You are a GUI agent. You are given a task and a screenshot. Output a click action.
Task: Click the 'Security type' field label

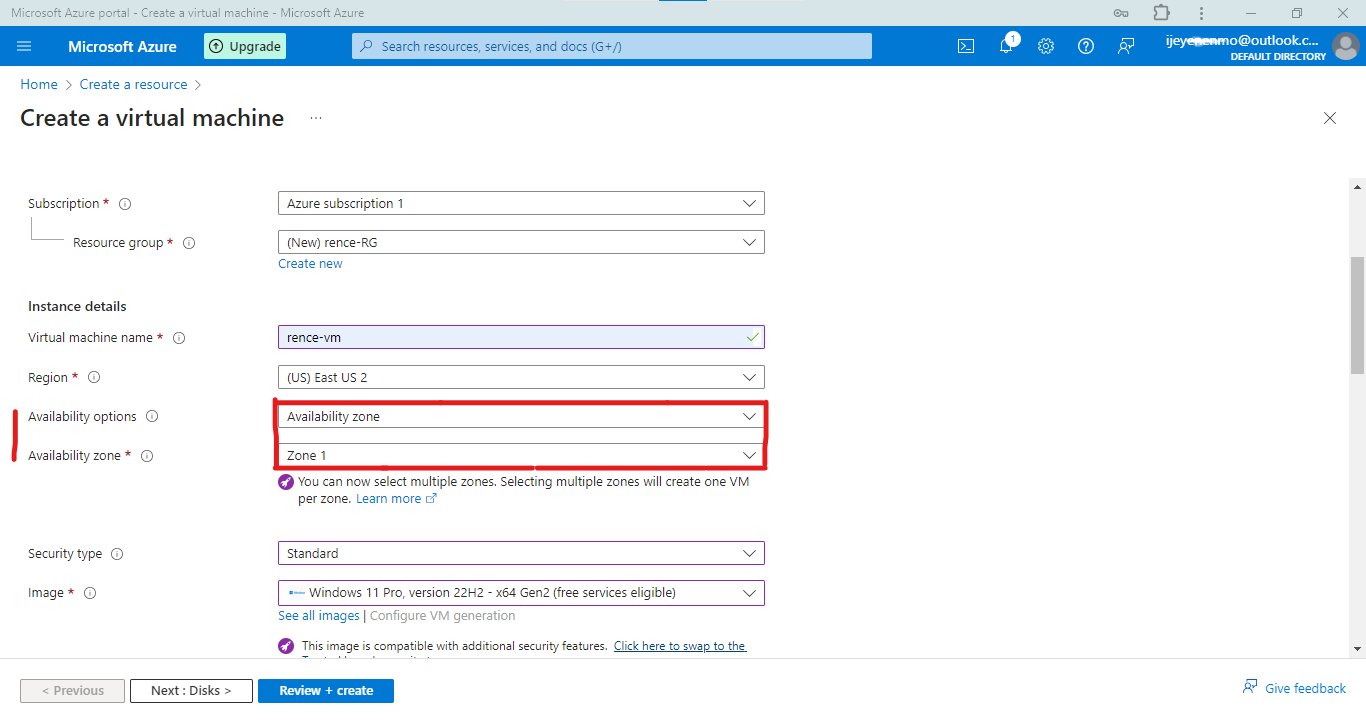pyautogui.click(x=65, y=554)
